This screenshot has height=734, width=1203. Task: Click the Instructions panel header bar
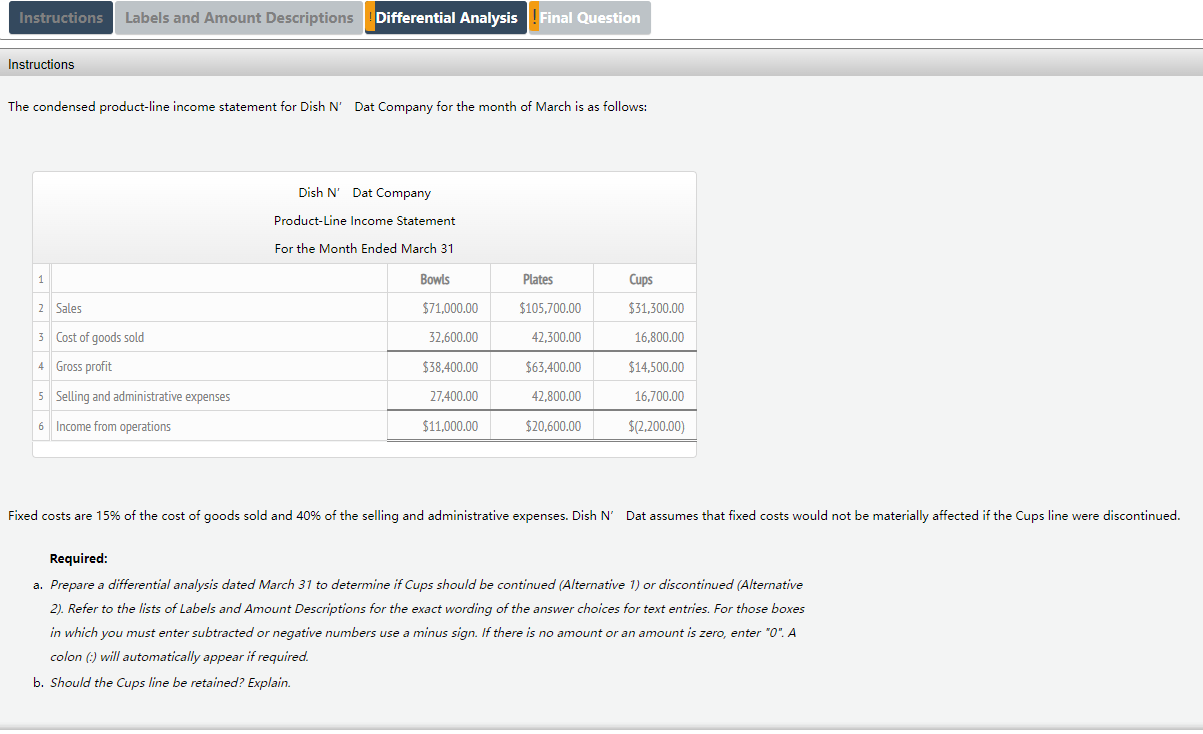(x=600, y=63)
